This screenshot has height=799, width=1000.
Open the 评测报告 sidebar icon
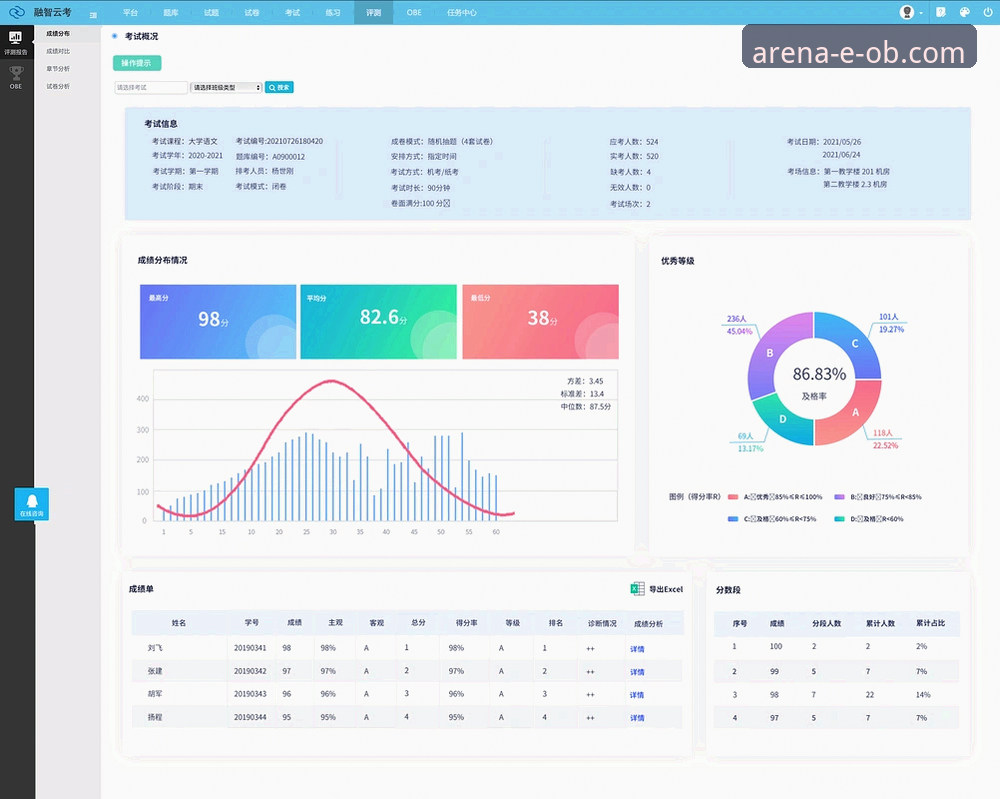click(x=15, y=42)
